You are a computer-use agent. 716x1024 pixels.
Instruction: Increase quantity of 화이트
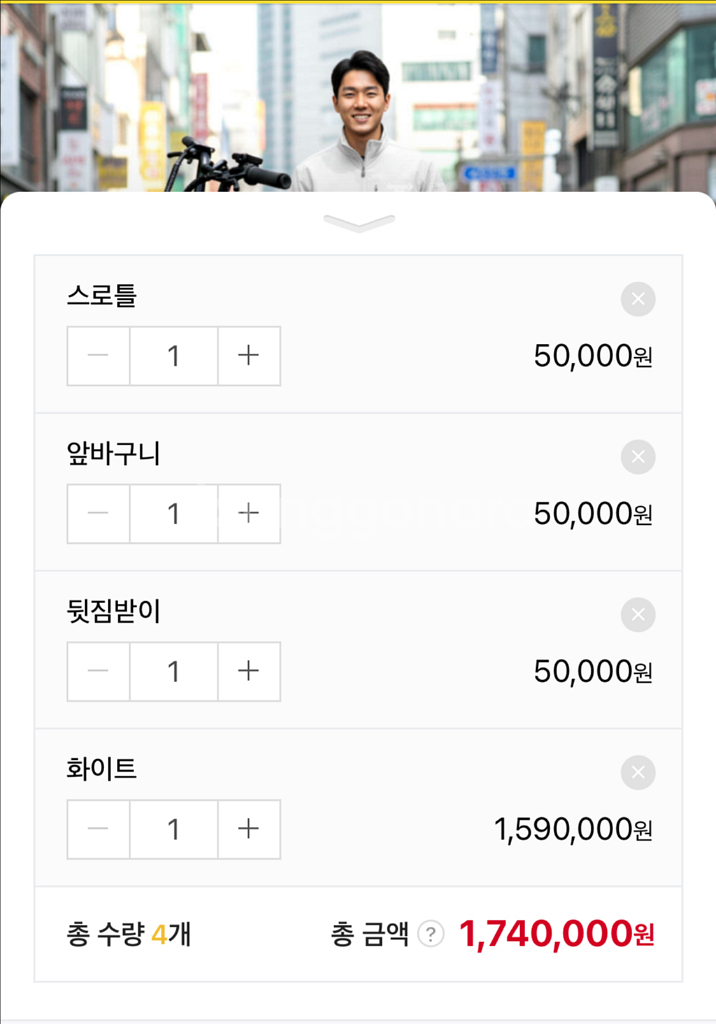247,829
